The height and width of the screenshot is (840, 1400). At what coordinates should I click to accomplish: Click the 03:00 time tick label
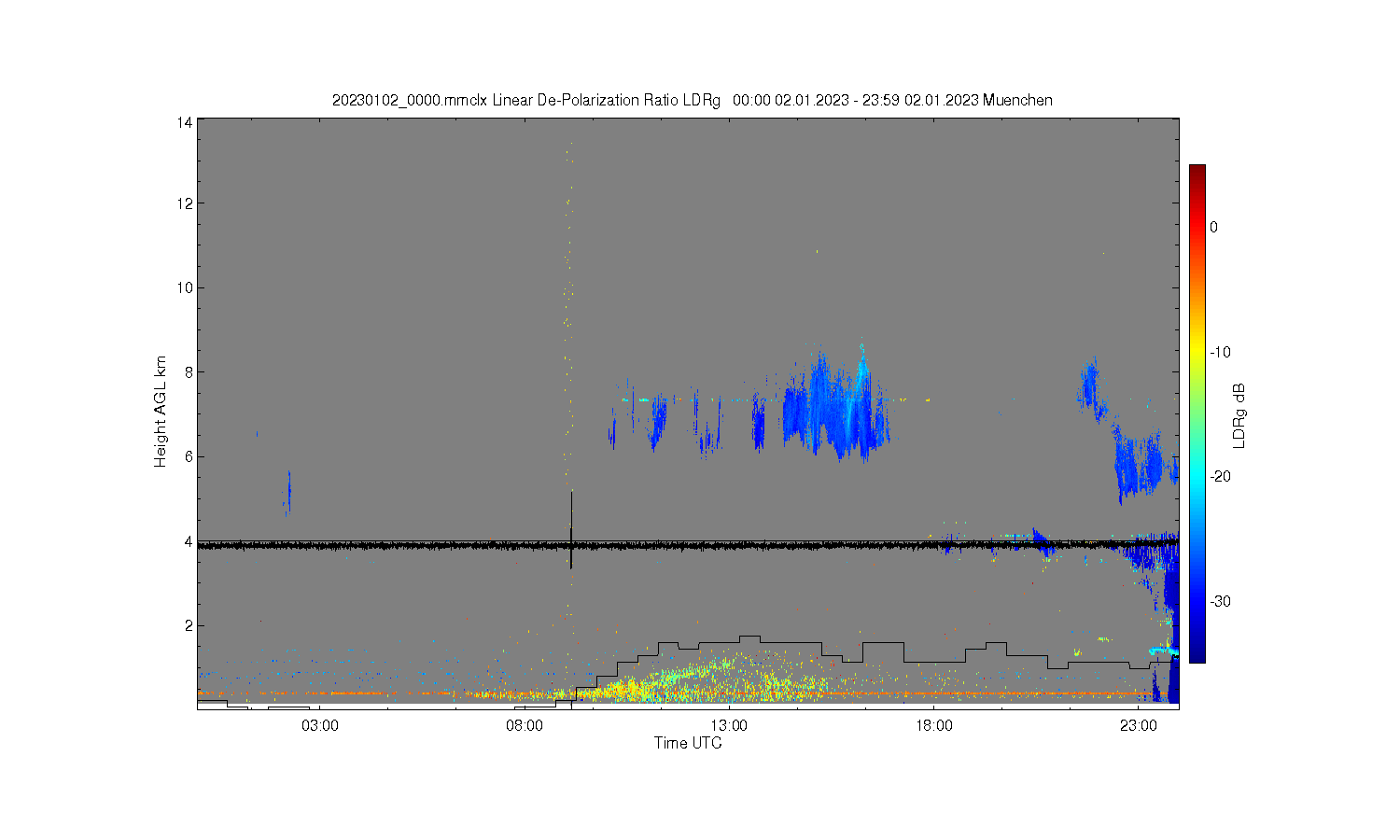[x=320, y=725]
